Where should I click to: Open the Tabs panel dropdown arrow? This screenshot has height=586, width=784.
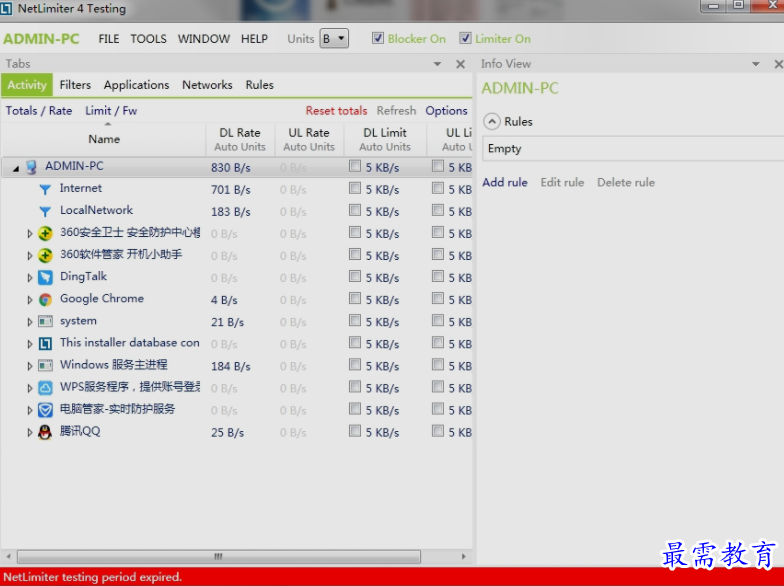[x=438, y=64]
